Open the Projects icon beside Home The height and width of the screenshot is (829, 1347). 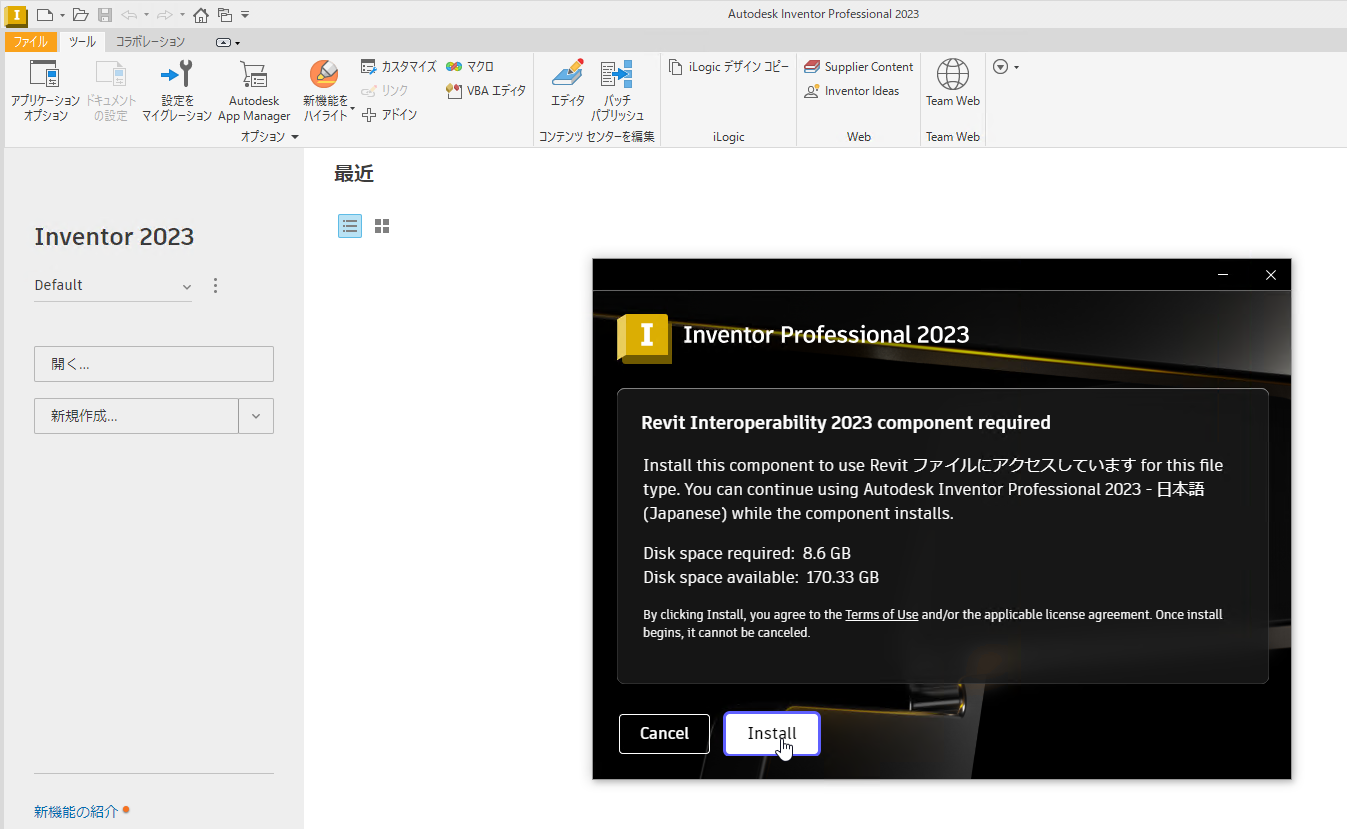pyautogui.click(x=225, y=15)
